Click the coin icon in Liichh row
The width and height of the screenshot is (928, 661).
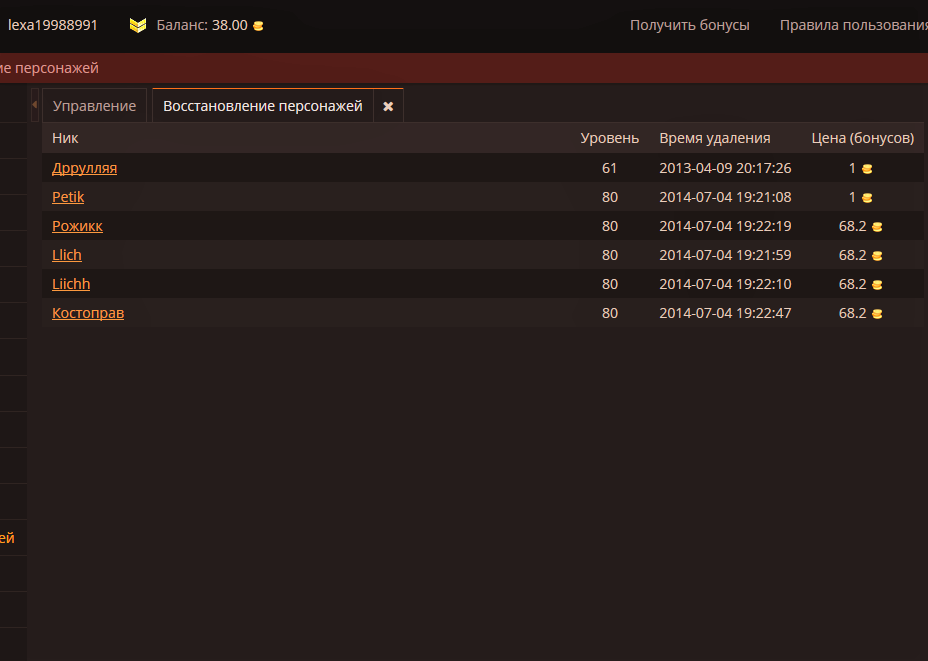click(877, 285)
